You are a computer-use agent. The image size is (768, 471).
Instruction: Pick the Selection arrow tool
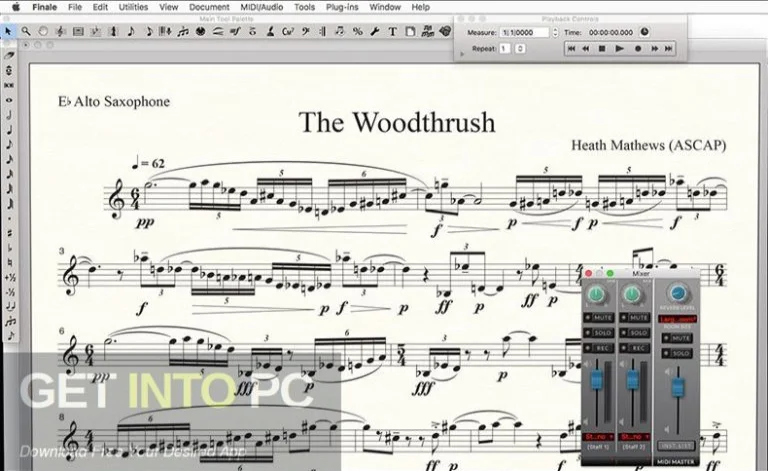tap(9, 32)
